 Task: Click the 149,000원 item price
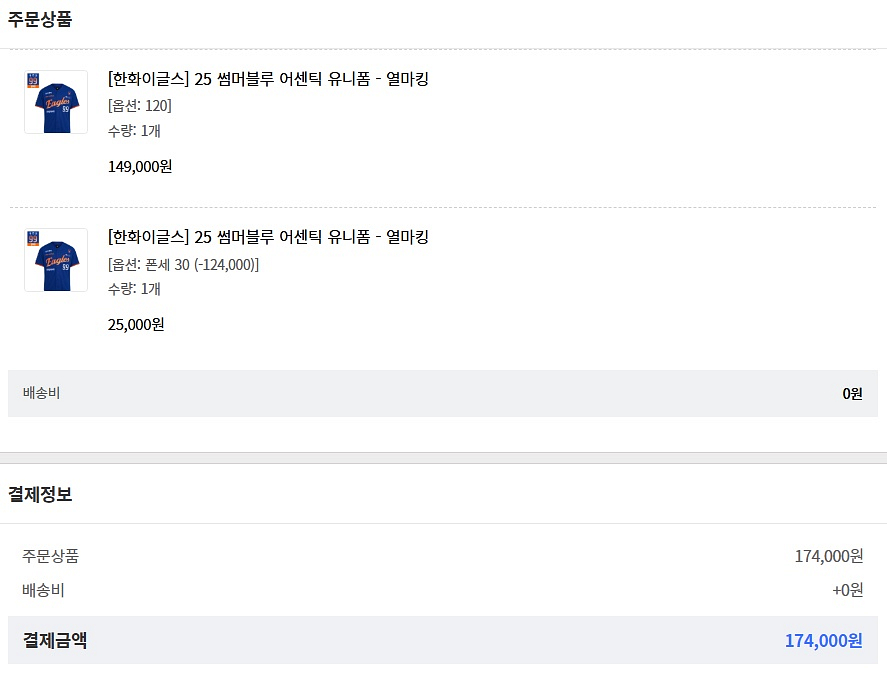coord(140,166)
